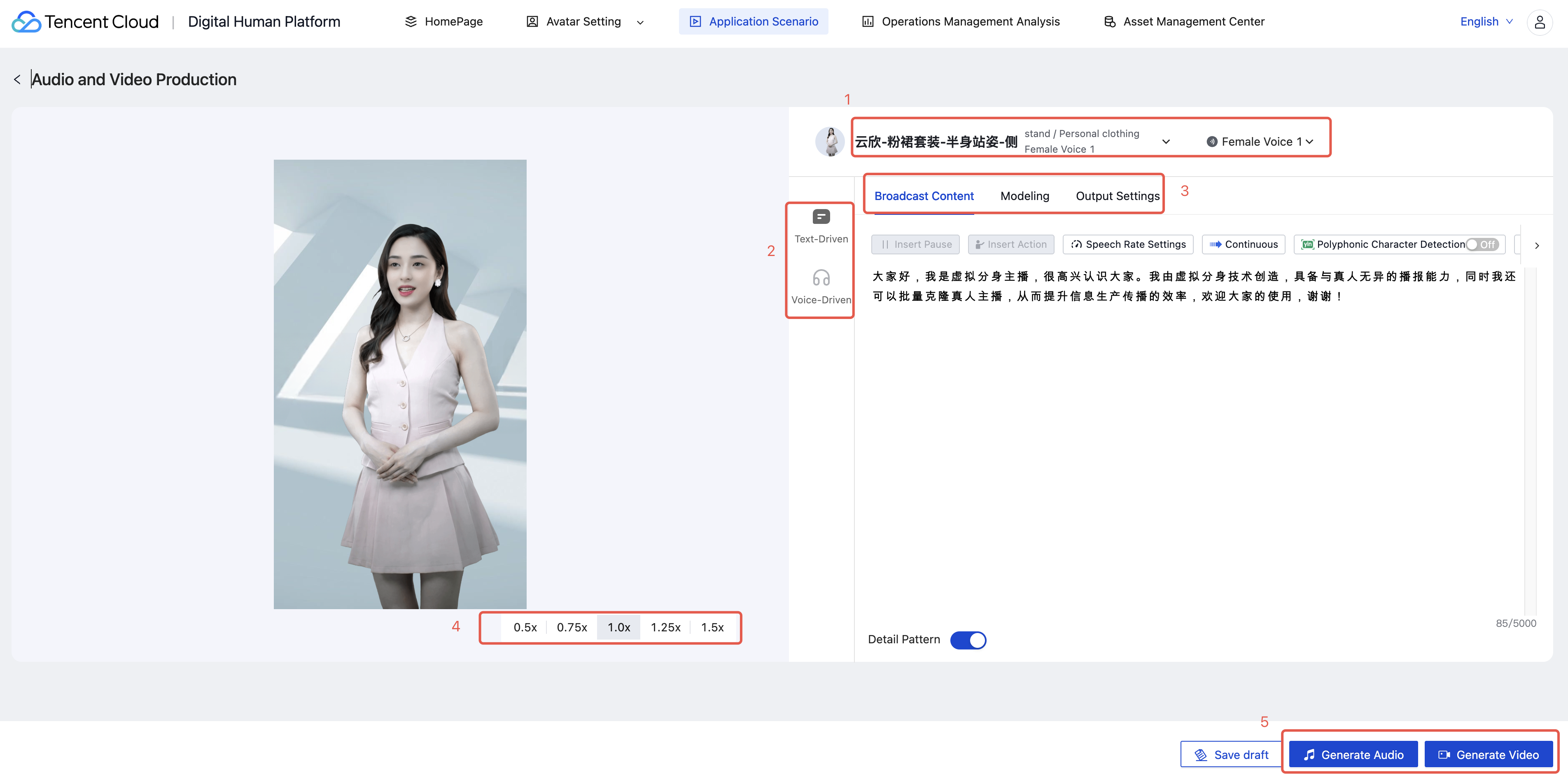Click the Insert Action button
The width and height of the screenshot is (1568, 782).
1010,244
